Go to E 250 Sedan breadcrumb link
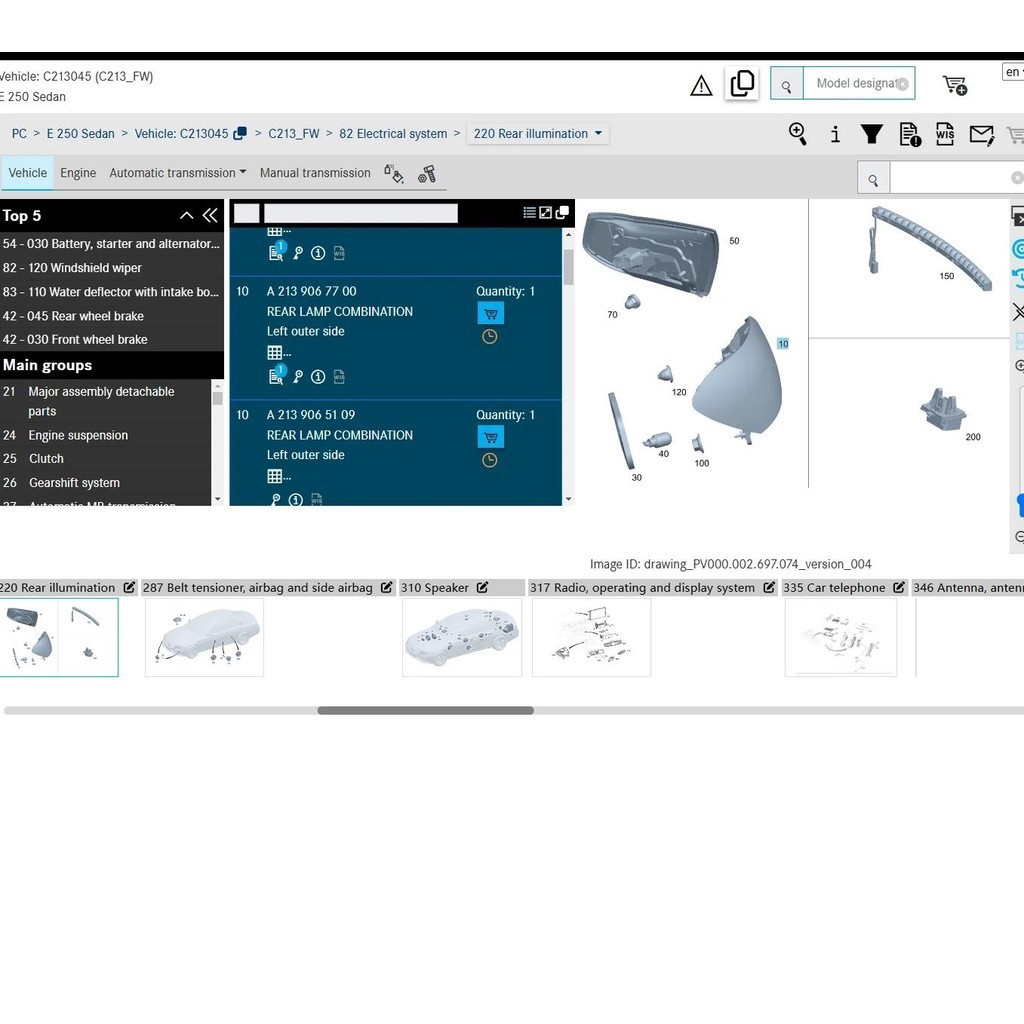 coord(80,134)
